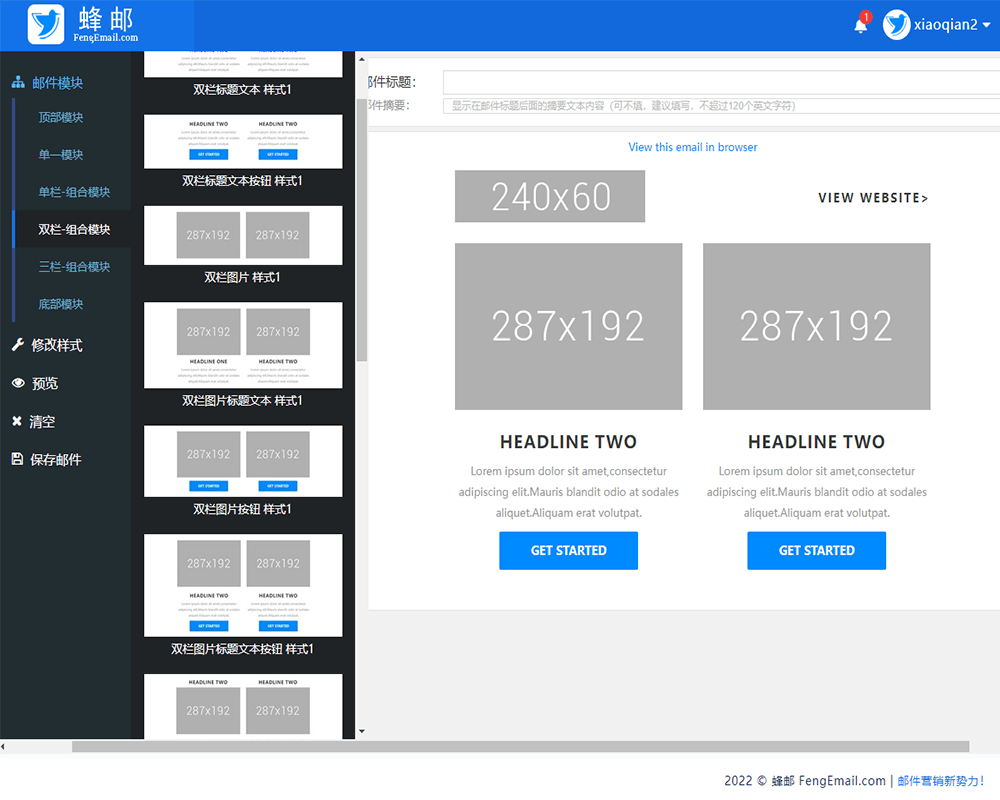Screen dimensions: 1000x800
Task: Open 底部模块 category
Action: pyautogui.click(x=61, y=304)
